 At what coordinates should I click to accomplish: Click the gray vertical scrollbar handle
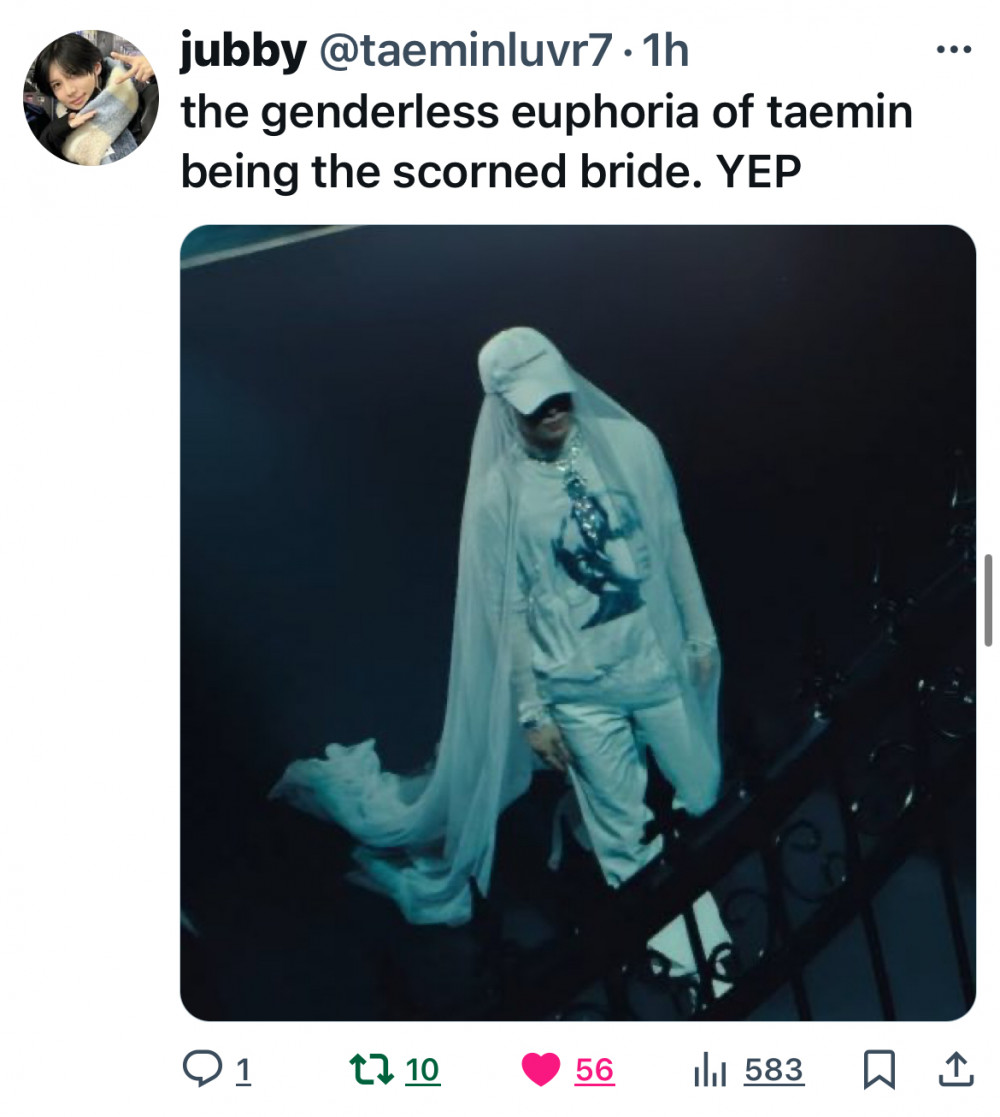[988, 600]
